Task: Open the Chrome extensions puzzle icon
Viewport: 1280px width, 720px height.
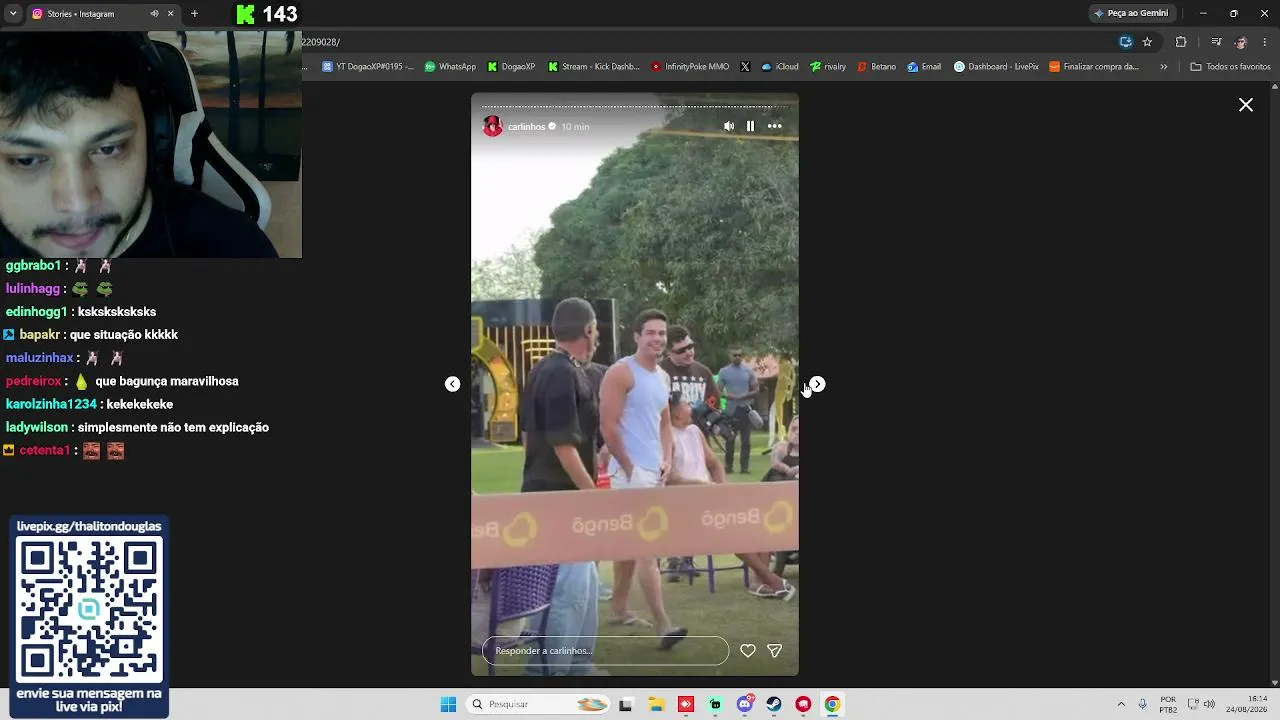Action: click(1181, 42)
